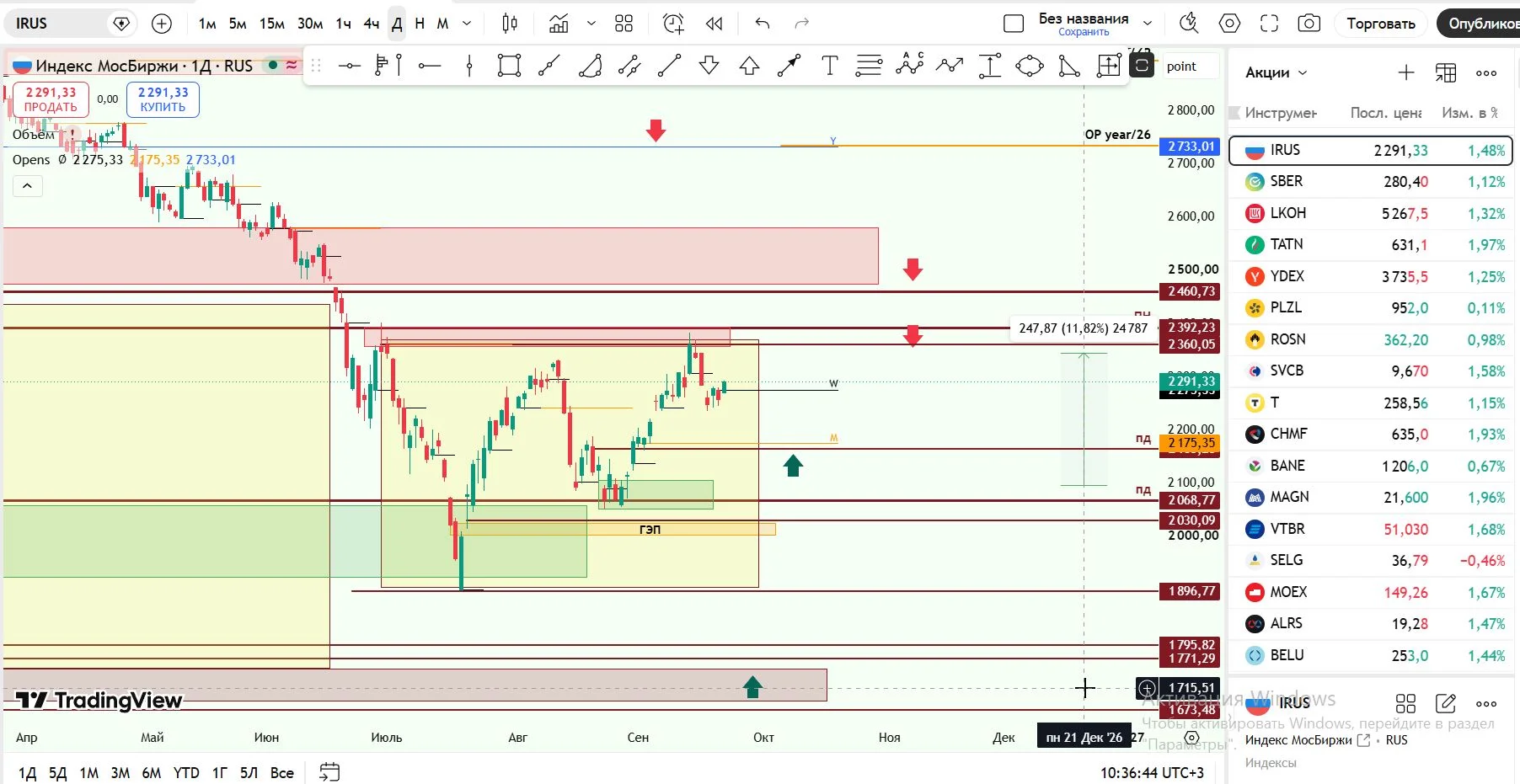Select the horizontal line drawing tool
Viewport: 1520px width, 784px height.
[x=349, y=66]
